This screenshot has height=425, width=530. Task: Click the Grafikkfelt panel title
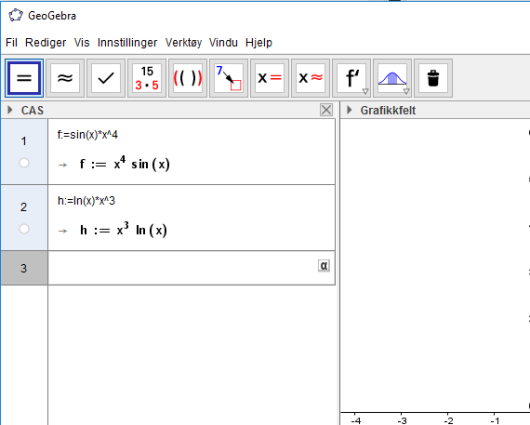(388, 110)
